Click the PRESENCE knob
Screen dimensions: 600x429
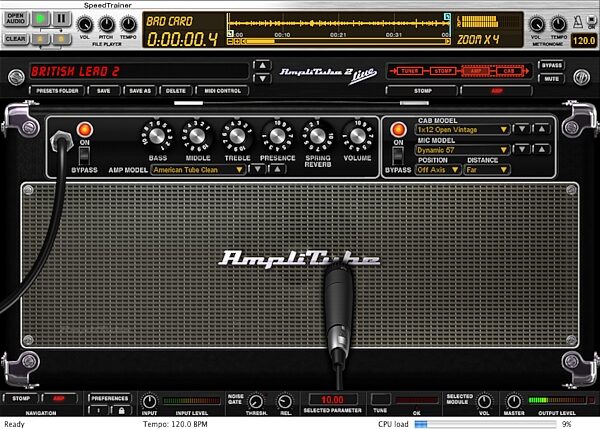point(277,136)
